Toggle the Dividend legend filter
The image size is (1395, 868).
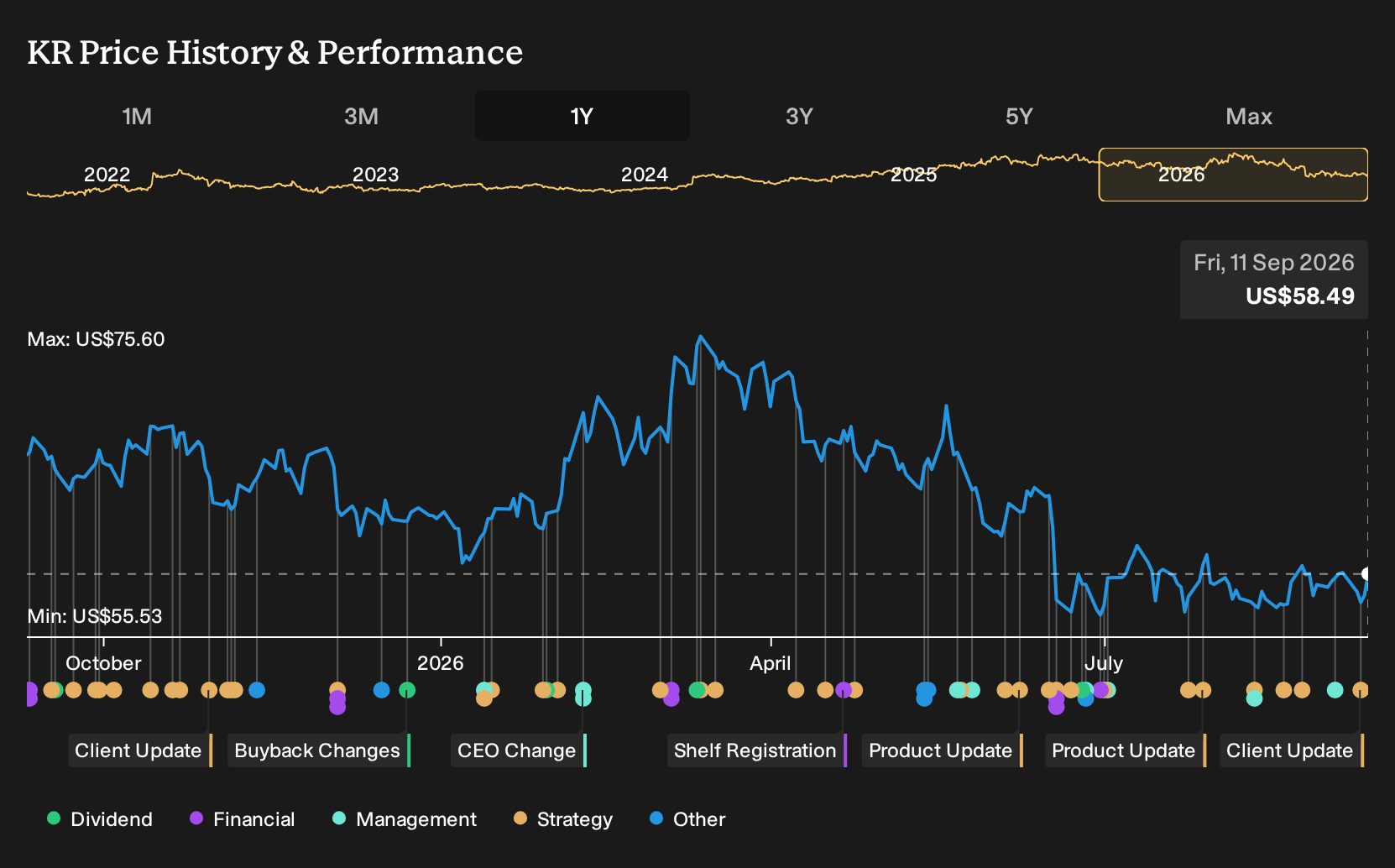click(x=100, y=819)
